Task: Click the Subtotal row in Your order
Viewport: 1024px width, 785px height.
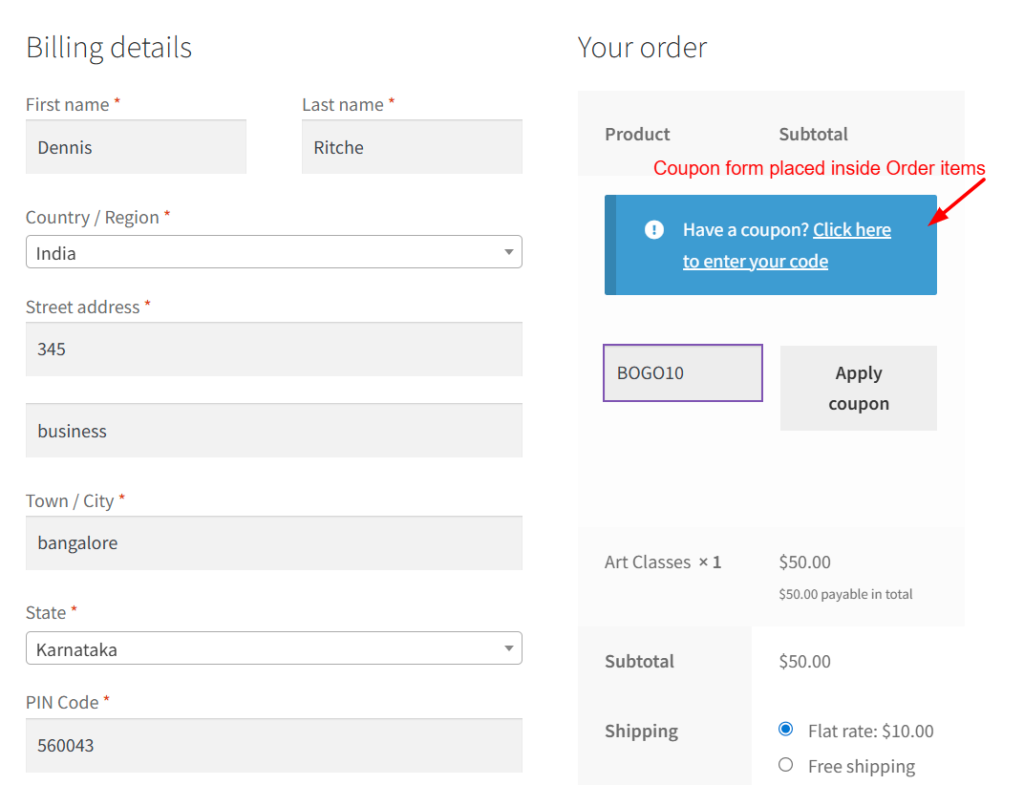Action: tap(663, 661)
